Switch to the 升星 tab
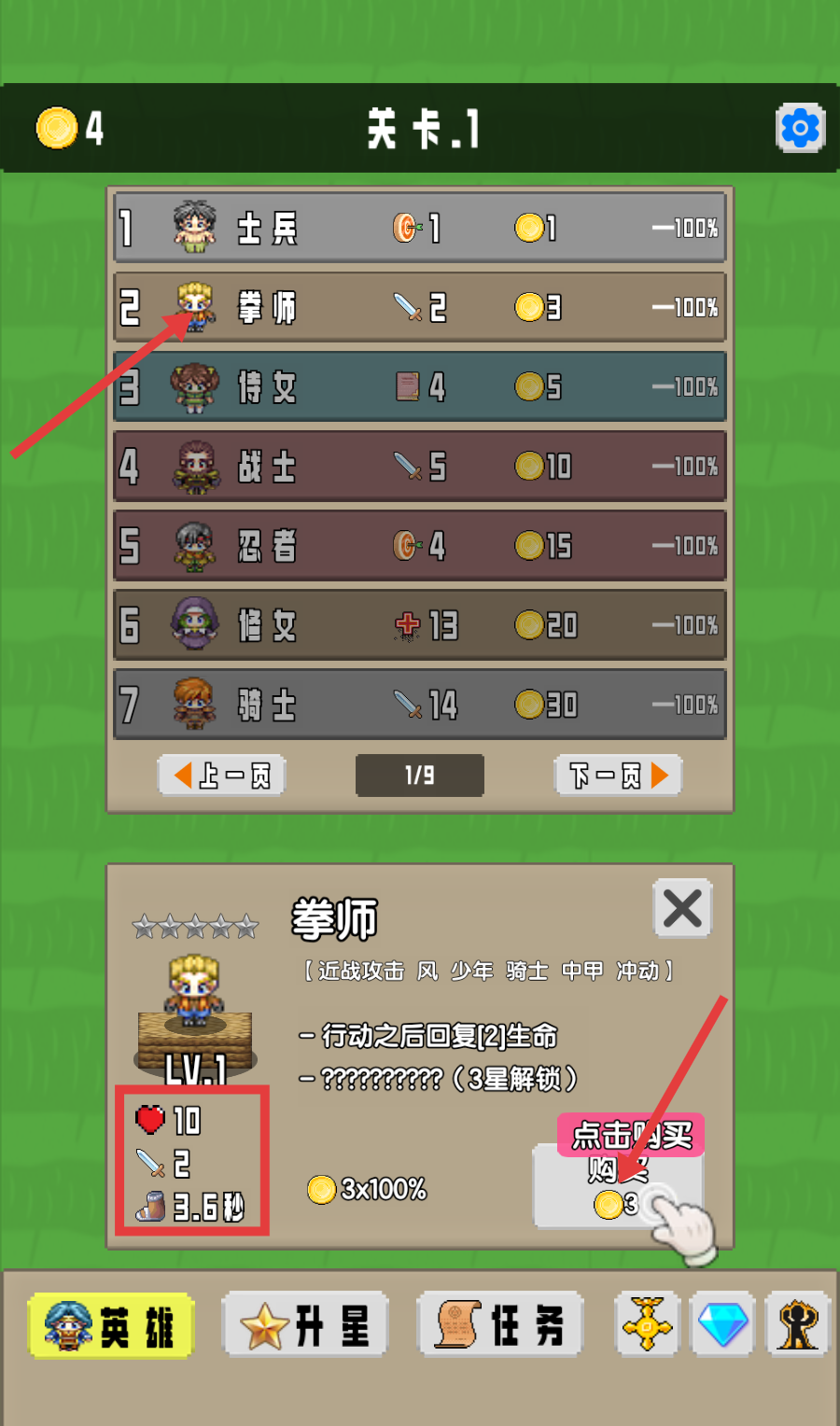 (x=305, y=1325)
